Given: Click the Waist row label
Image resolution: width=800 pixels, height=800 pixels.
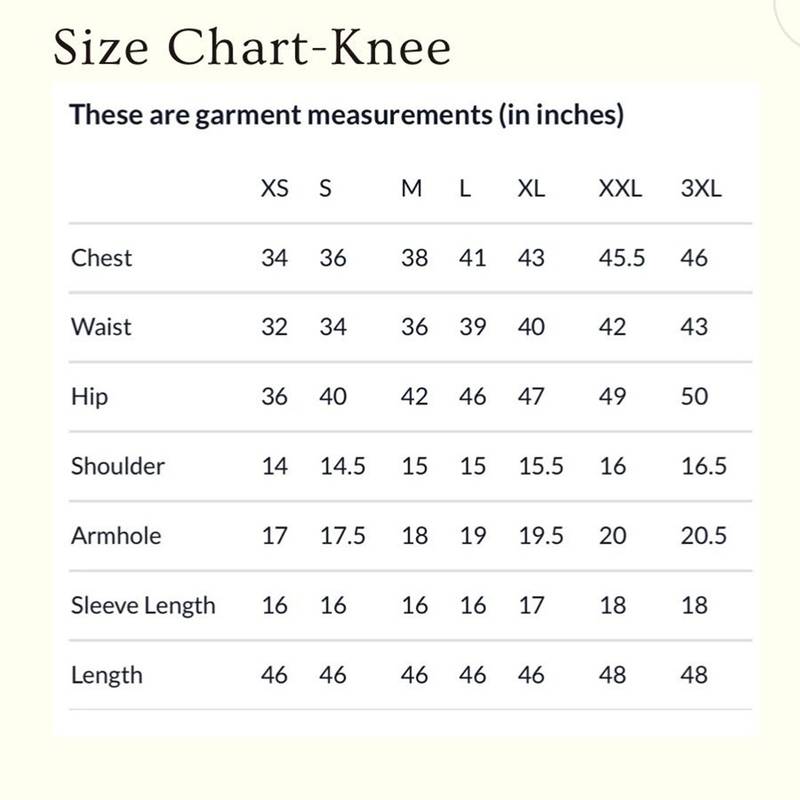Looking at the screenshot, I should pos(101,327).
